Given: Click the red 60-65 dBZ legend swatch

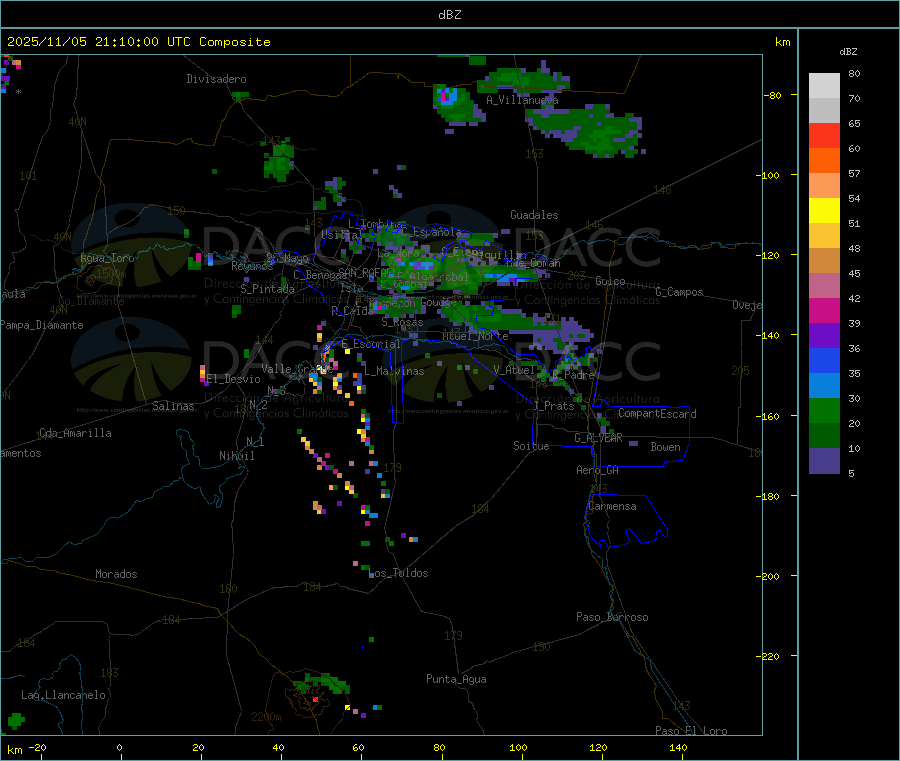Looking at the screenshot, I should coord(824,135).
